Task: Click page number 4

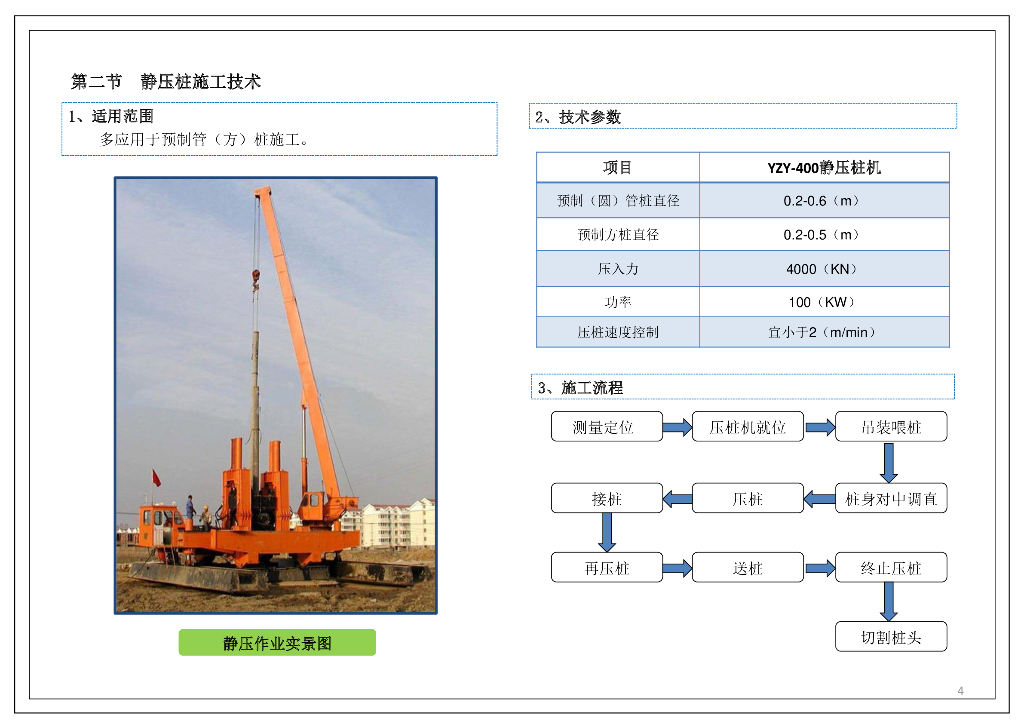Action: [x=961, y=691]
